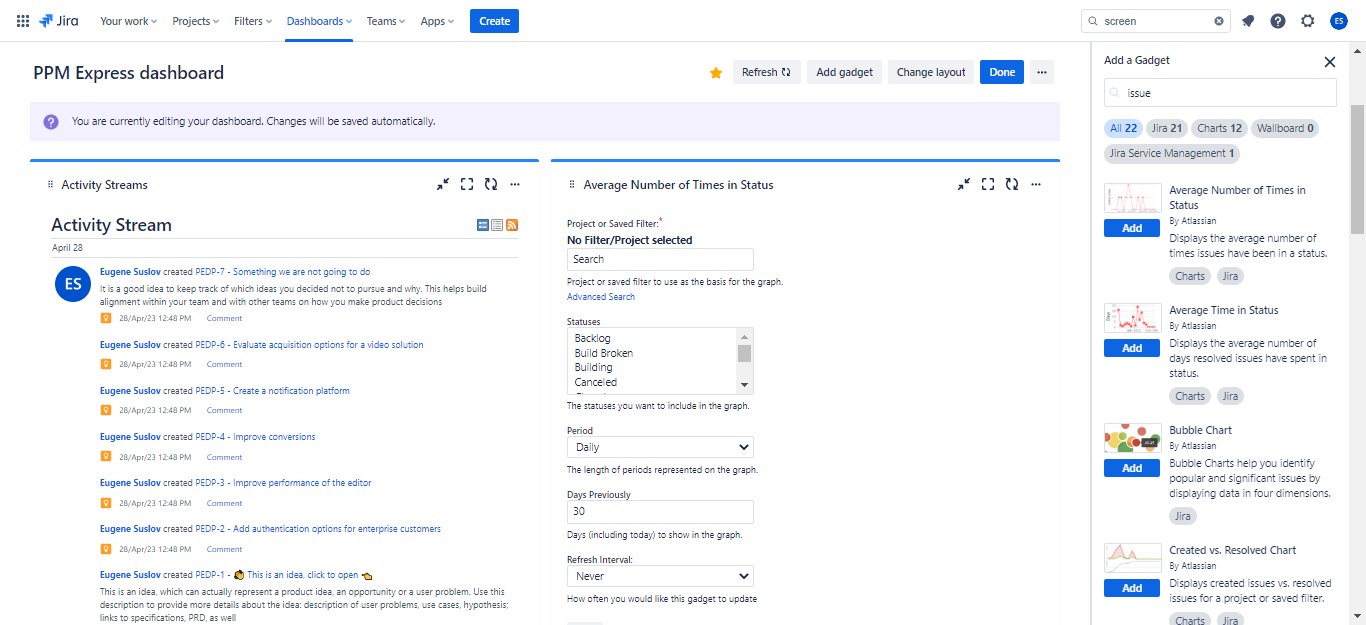Select Build Broken in the Statuses list
This screenshot has height=625, width=1366.
point(603,353)
